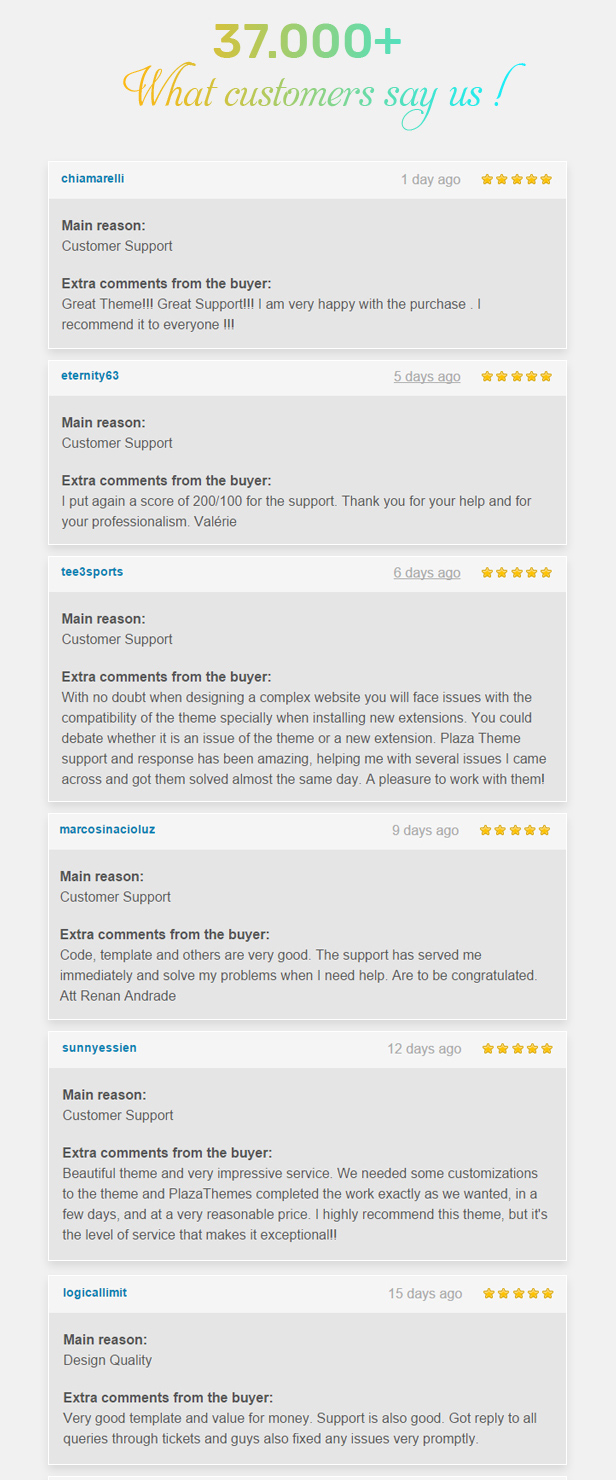Open the logicallimit username link
The height and width of the screenshot is (1480, 616).
(95, 1293)
